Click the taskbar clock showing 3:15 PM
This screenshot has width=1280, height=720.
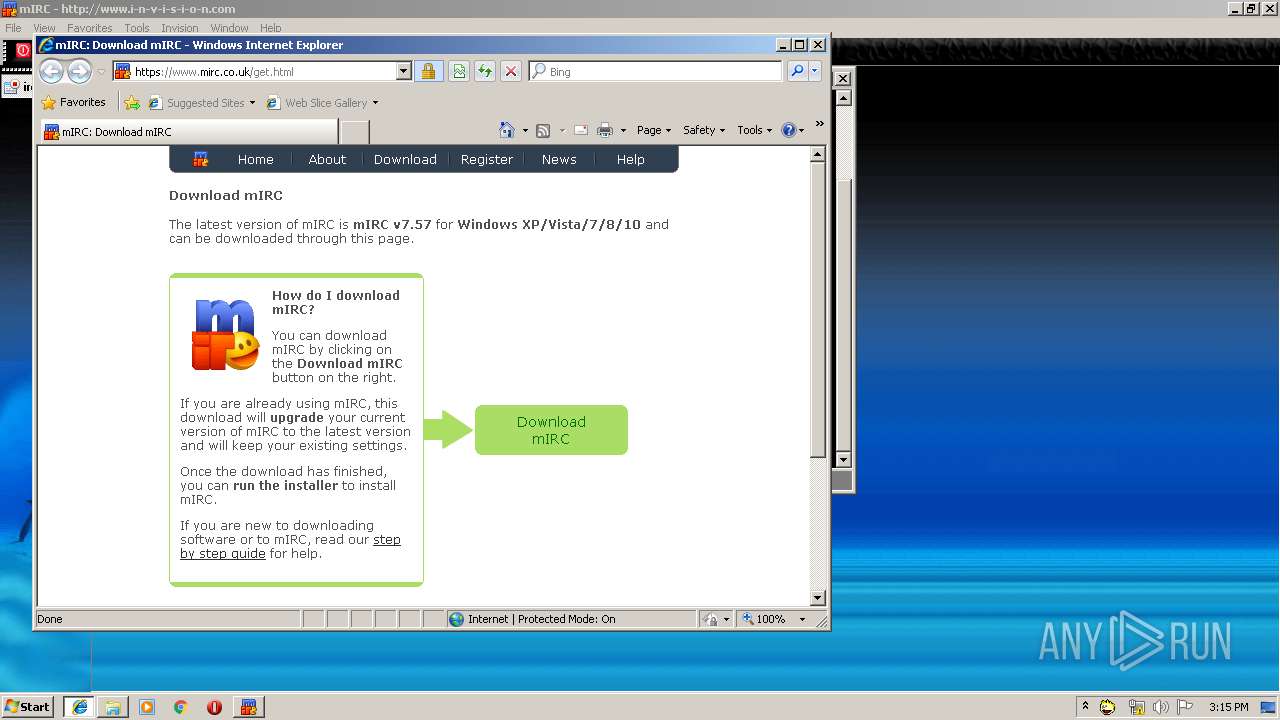point(1228,707)
